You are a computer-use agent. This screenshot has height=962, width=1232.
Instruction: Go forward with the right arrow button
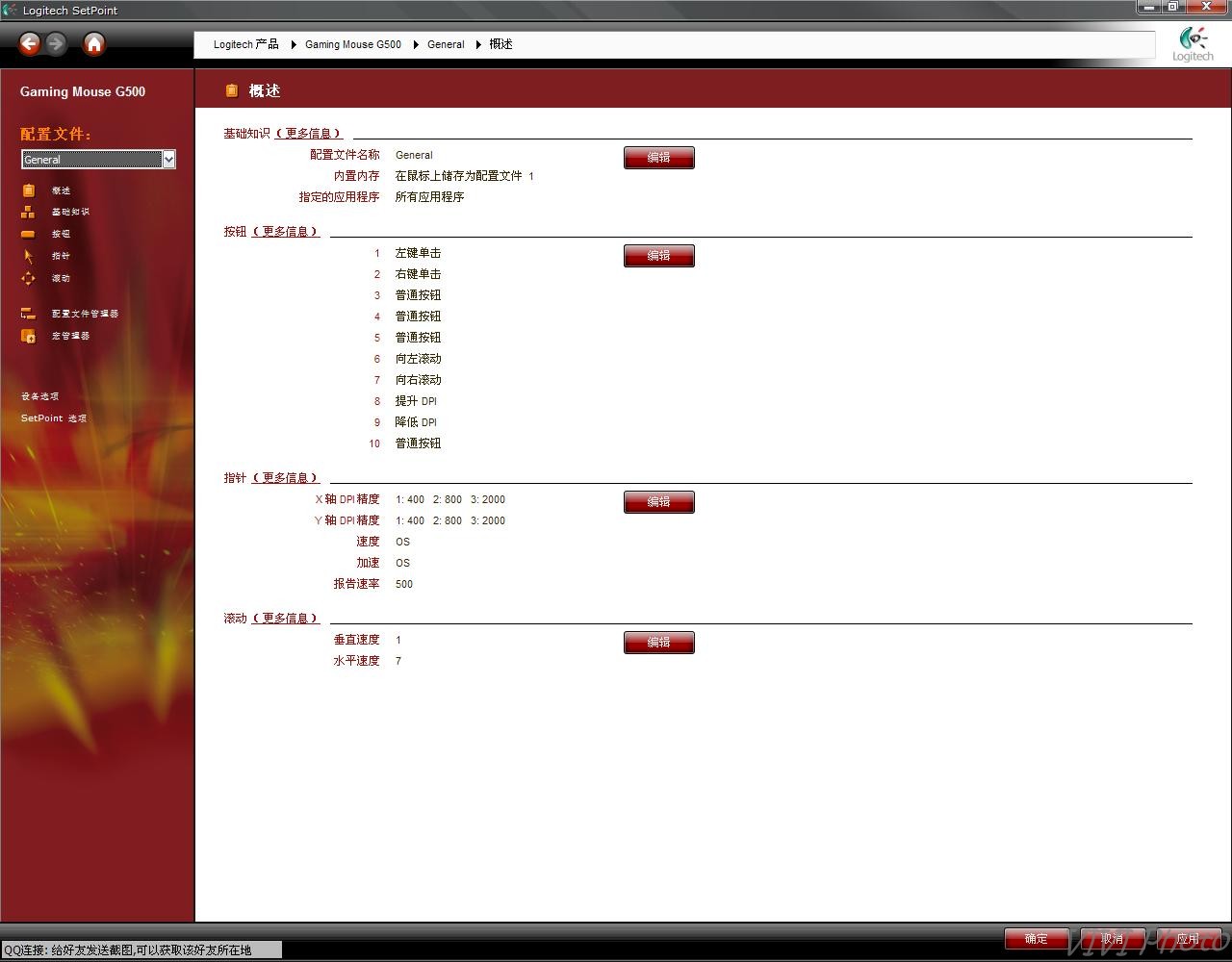coord(56,43)
